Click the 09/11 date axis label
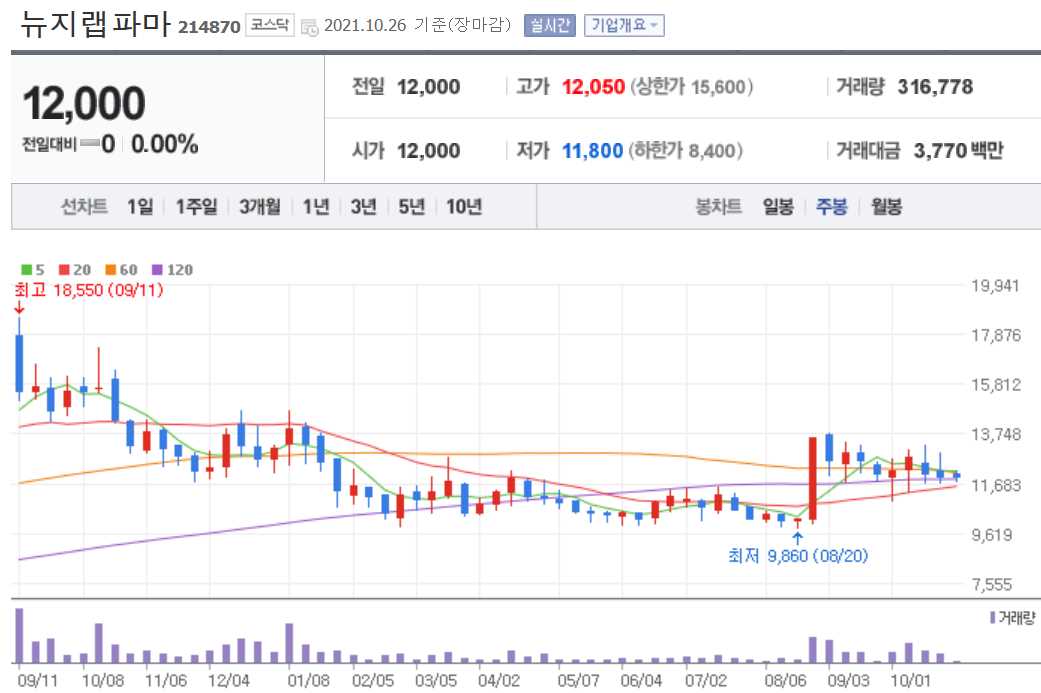 37,680
